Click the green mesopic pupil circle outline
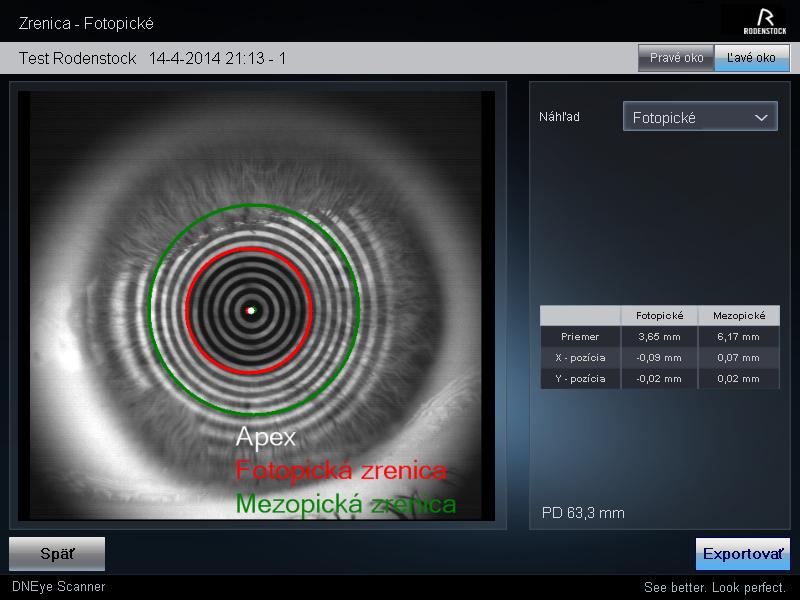 [150, 310]
